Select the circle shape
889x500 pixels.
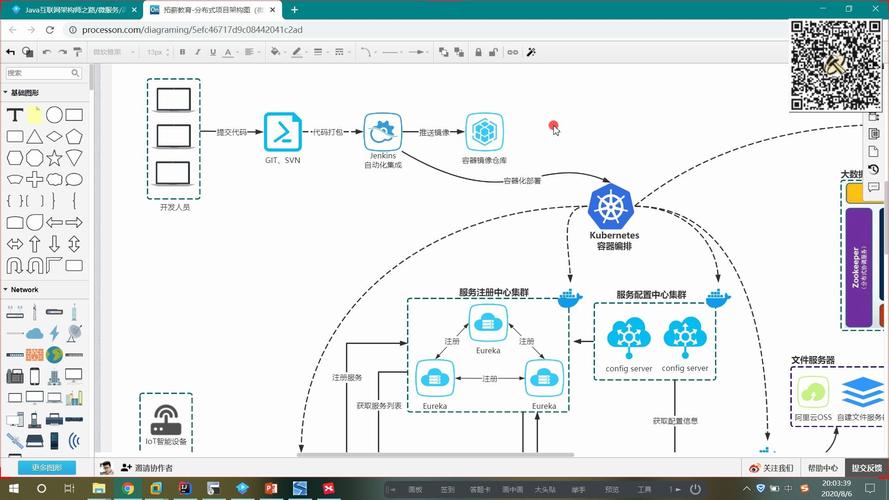(54, 115)
